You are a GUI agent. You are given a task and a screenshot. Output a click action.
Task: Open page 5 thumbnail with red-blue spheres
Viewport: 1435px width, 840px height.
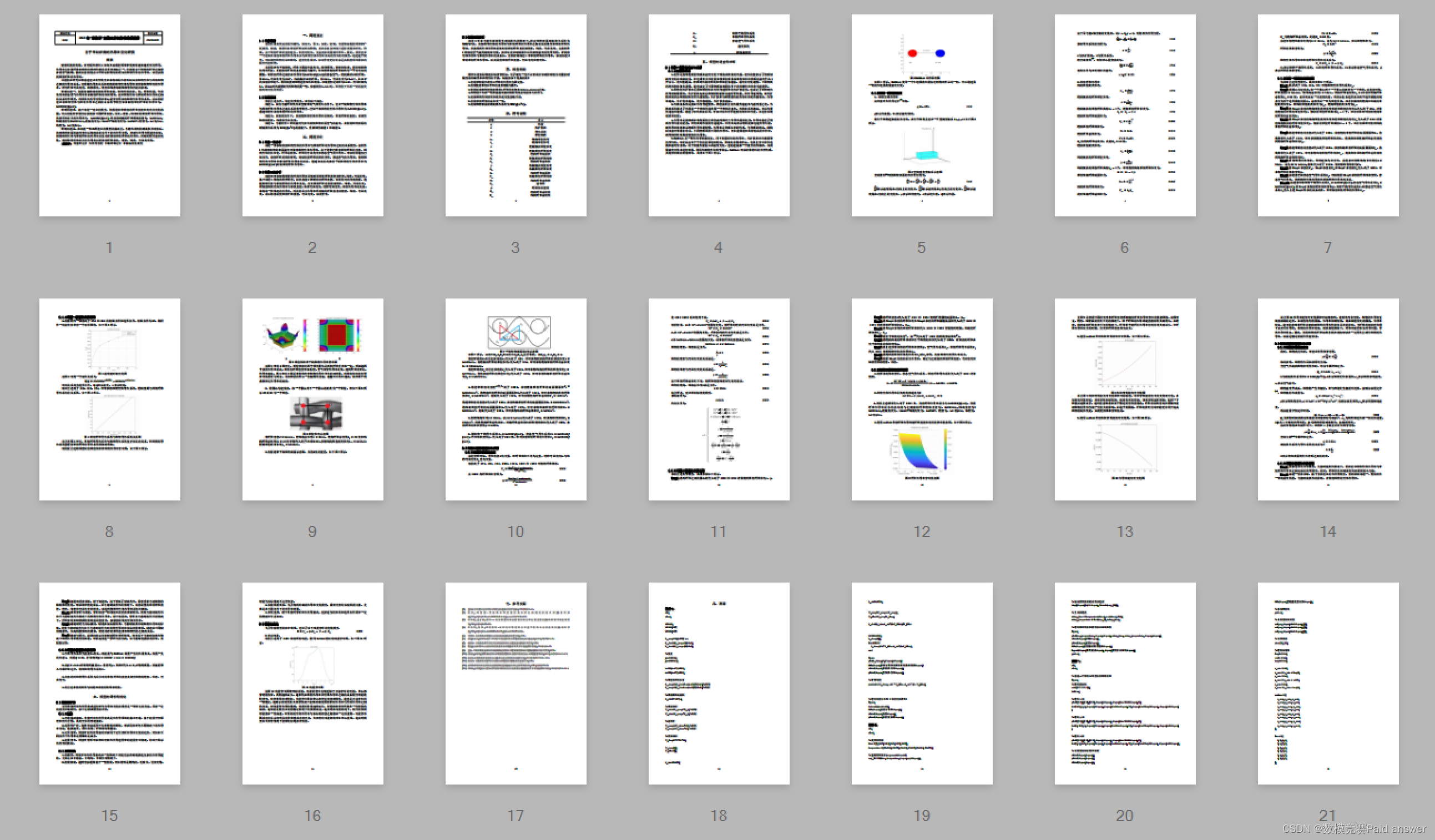[922, 115]
